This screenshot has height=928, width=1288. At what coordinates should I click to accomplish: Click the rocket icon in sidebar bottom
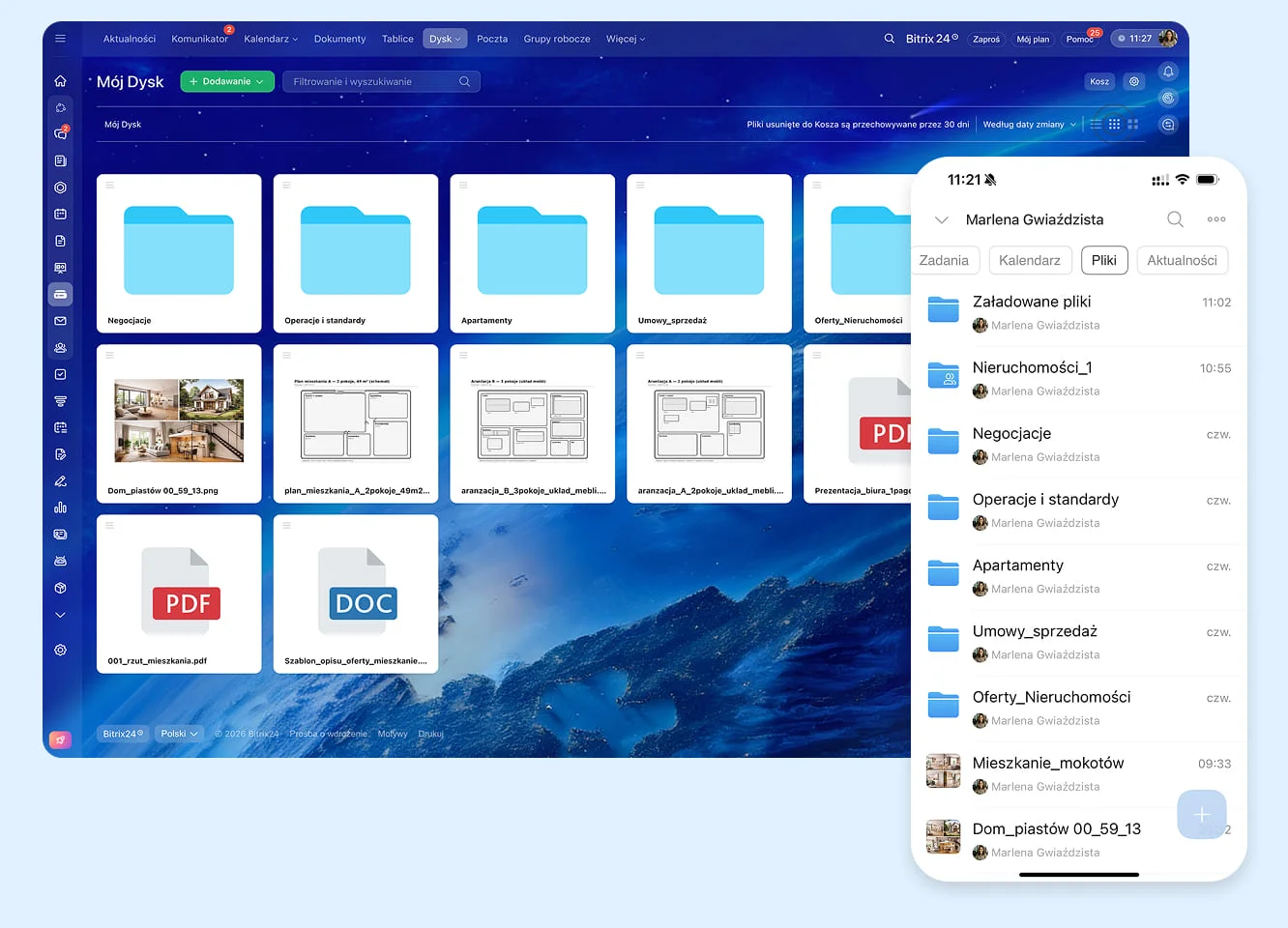(x=60, y=739)
